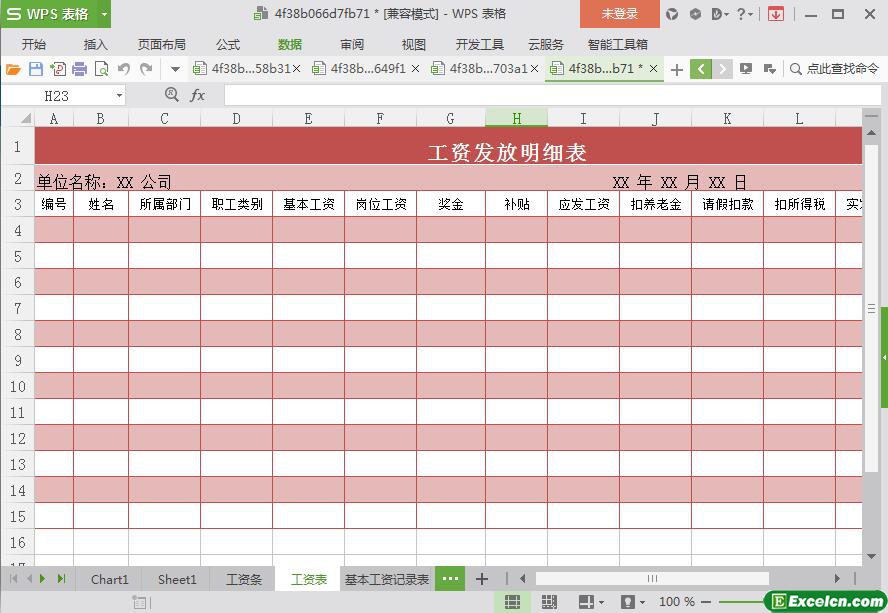Show more sheets with the ellipsis button
The width and height of the screenshot is (888, 613).
pos(450,579)
